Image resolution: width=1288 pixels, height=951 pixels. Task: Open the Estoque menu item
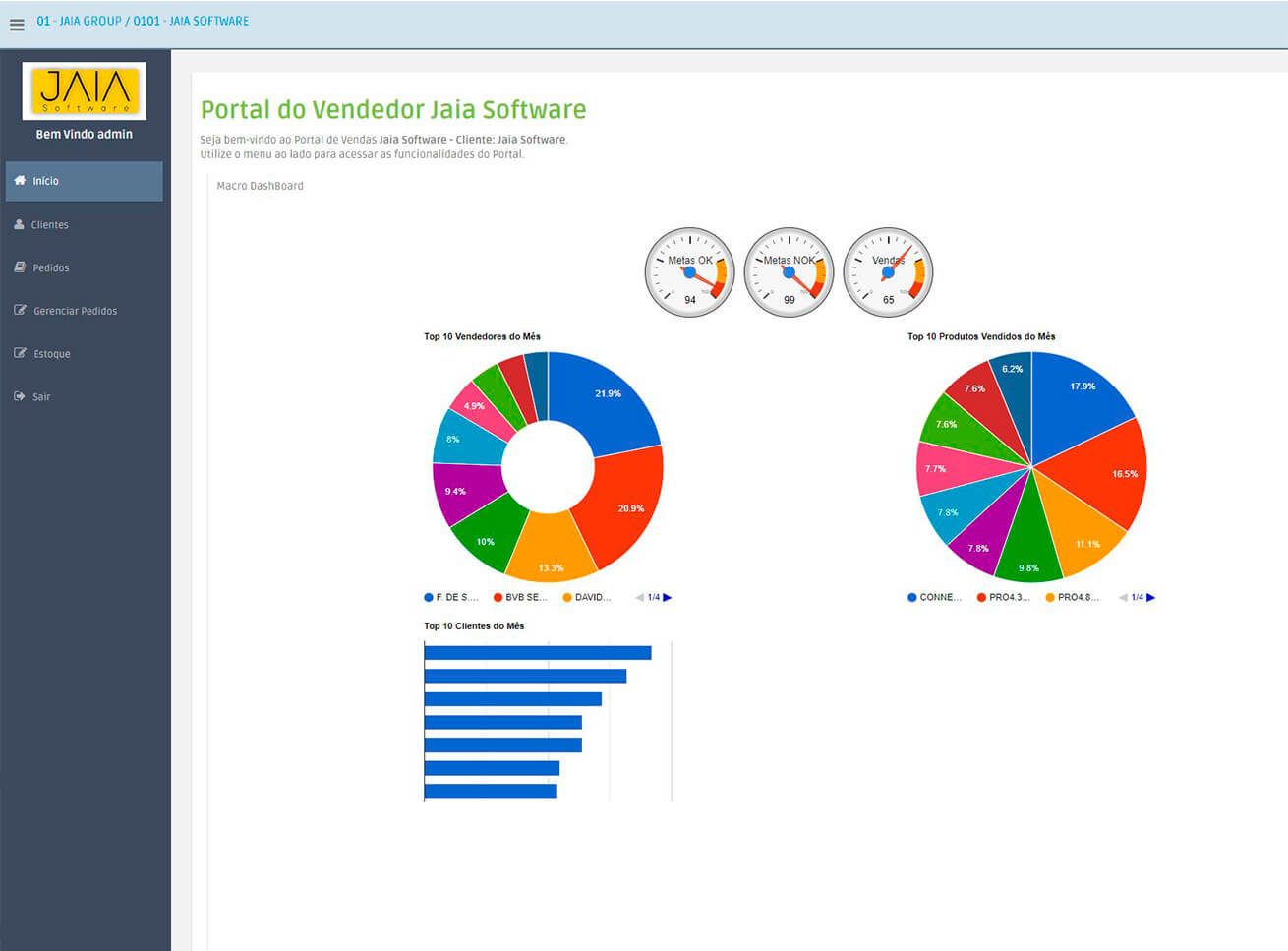(85, 353)
